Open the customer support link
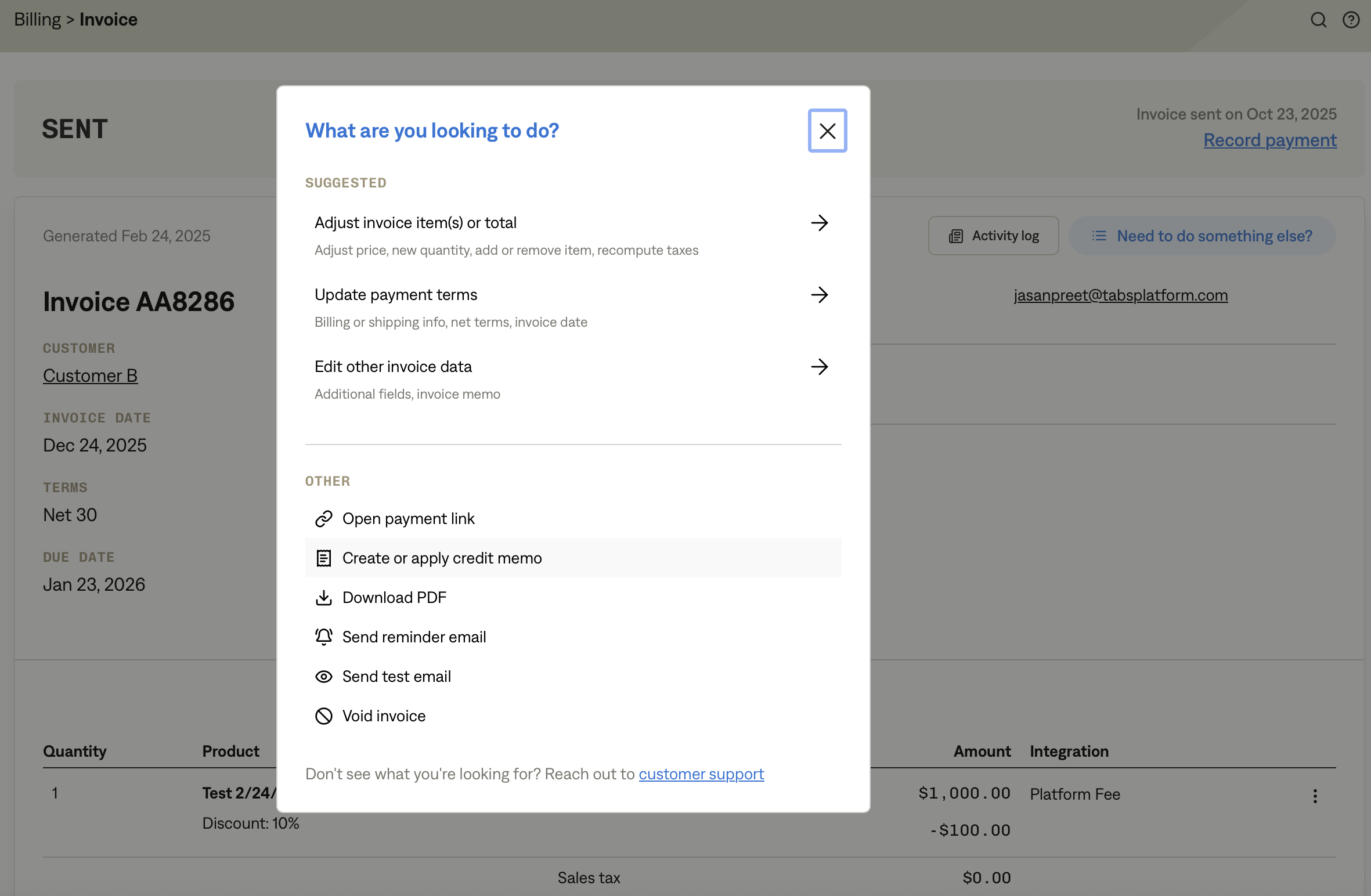Viewport: 1371px width, 896px height. (701, 774)
